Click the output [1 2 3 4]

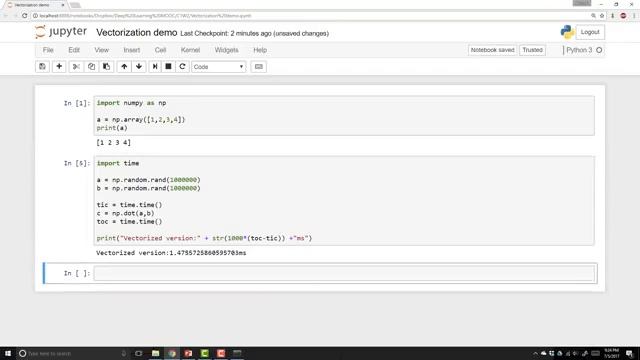[113, 142]
